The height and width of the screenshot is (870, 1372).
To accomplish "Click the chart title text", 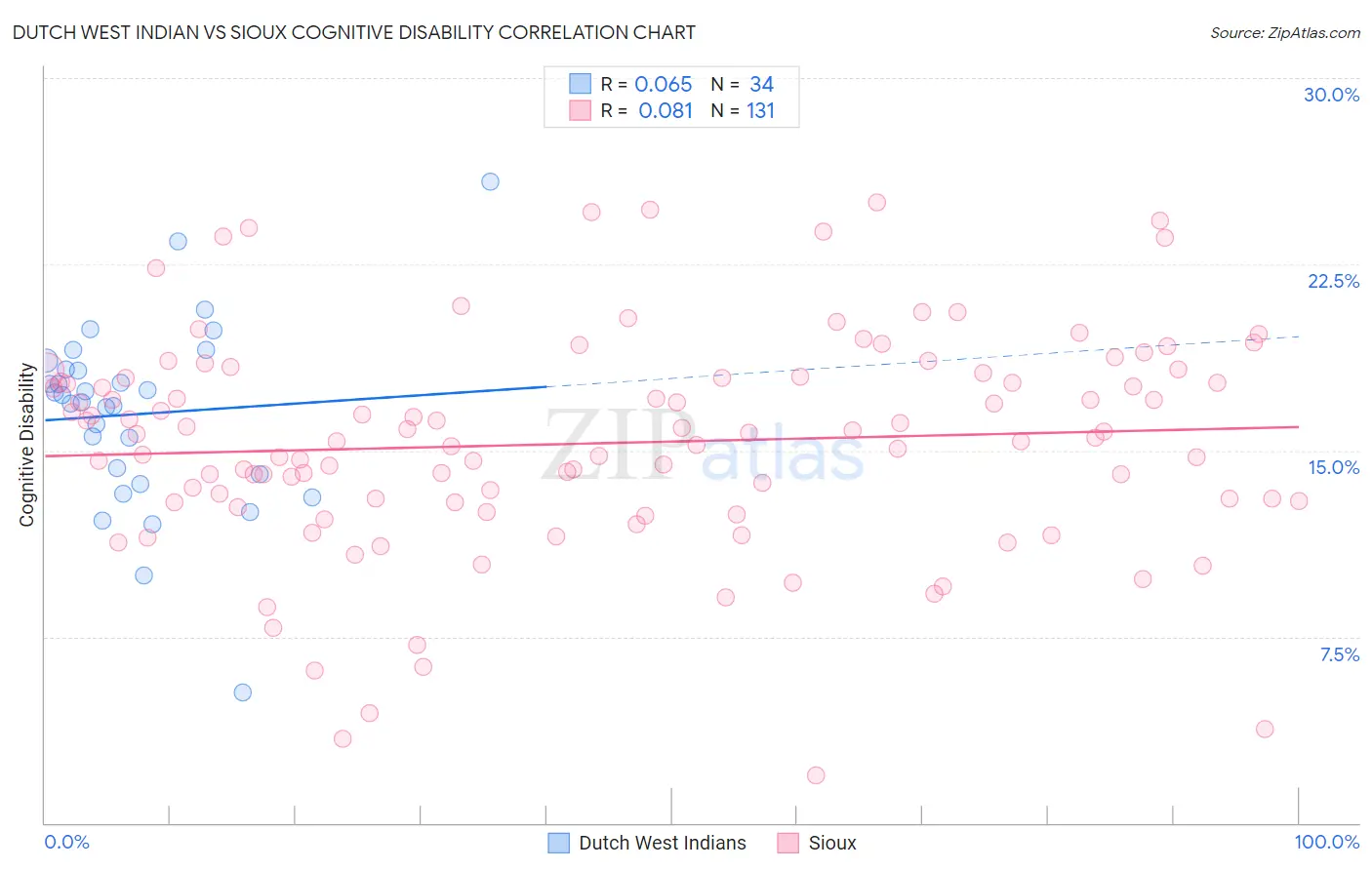I will point(353,32).
